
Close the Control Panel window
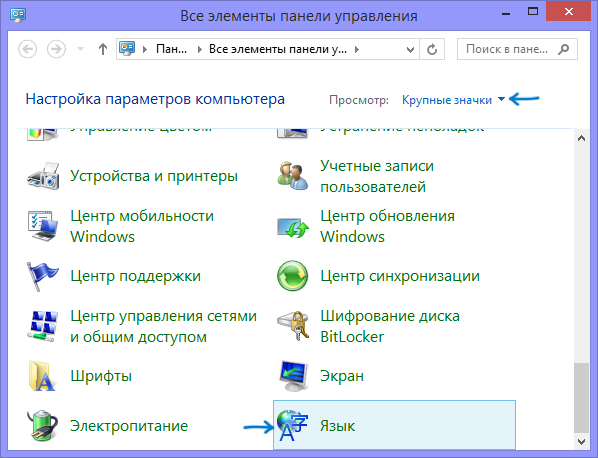click(x=569, y=12)
